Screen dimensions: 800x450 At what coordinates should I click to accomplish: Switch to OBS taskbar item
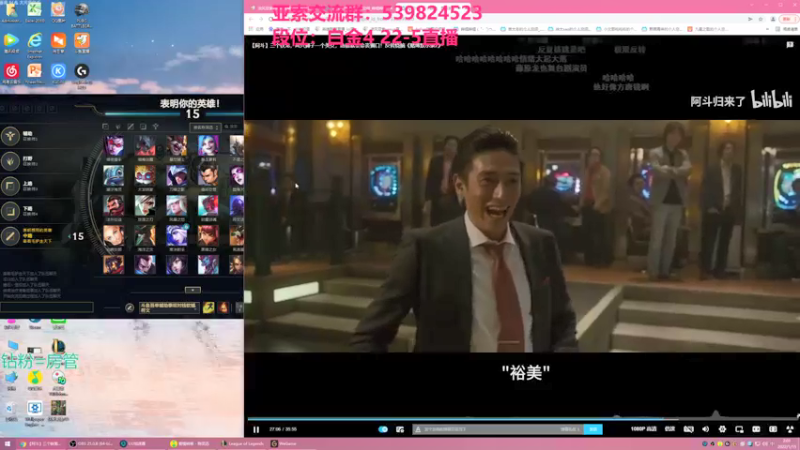tap(92, 443)
